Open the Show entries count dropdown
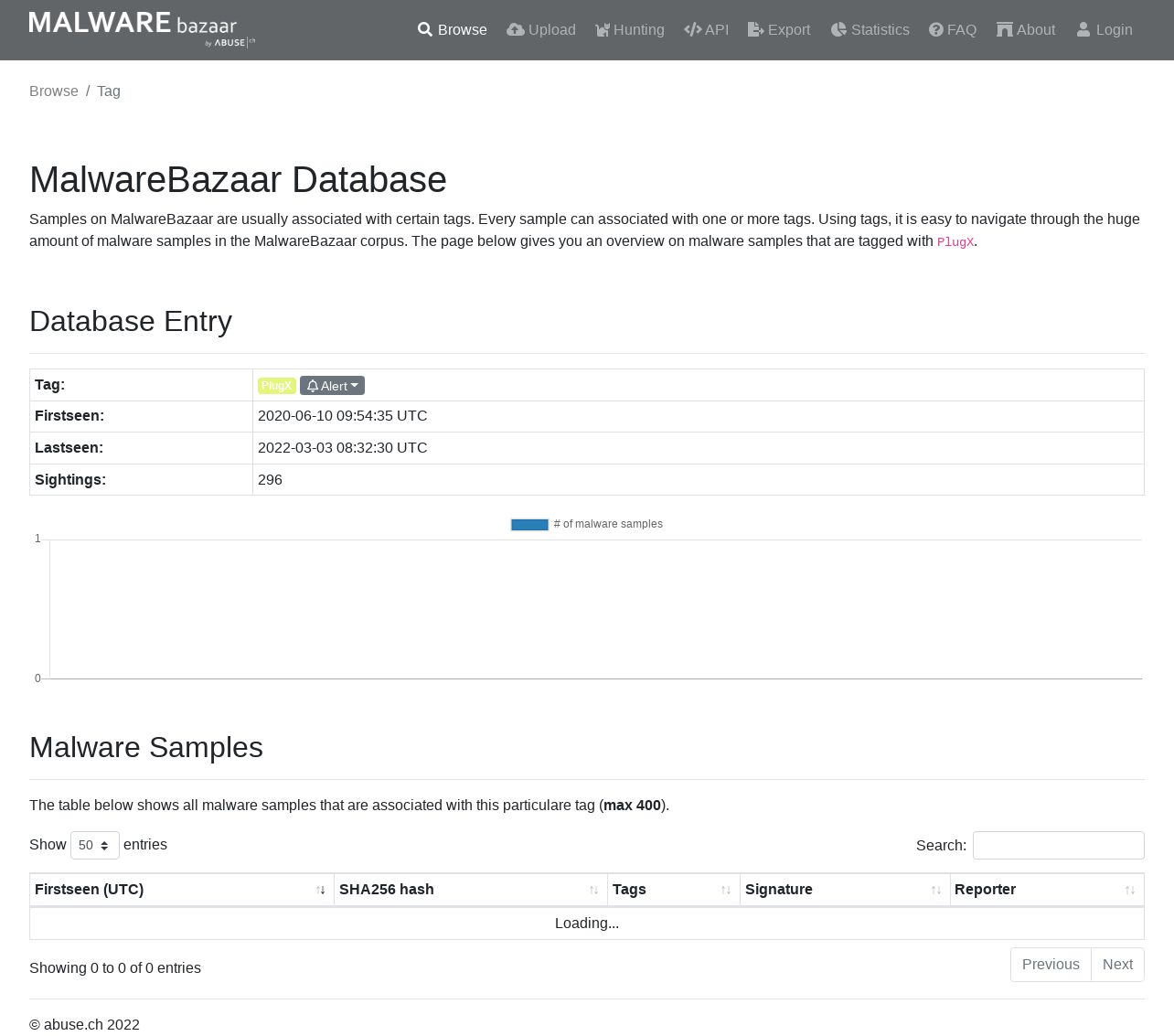1174x1036 pixels. click(x=95, y=845)
